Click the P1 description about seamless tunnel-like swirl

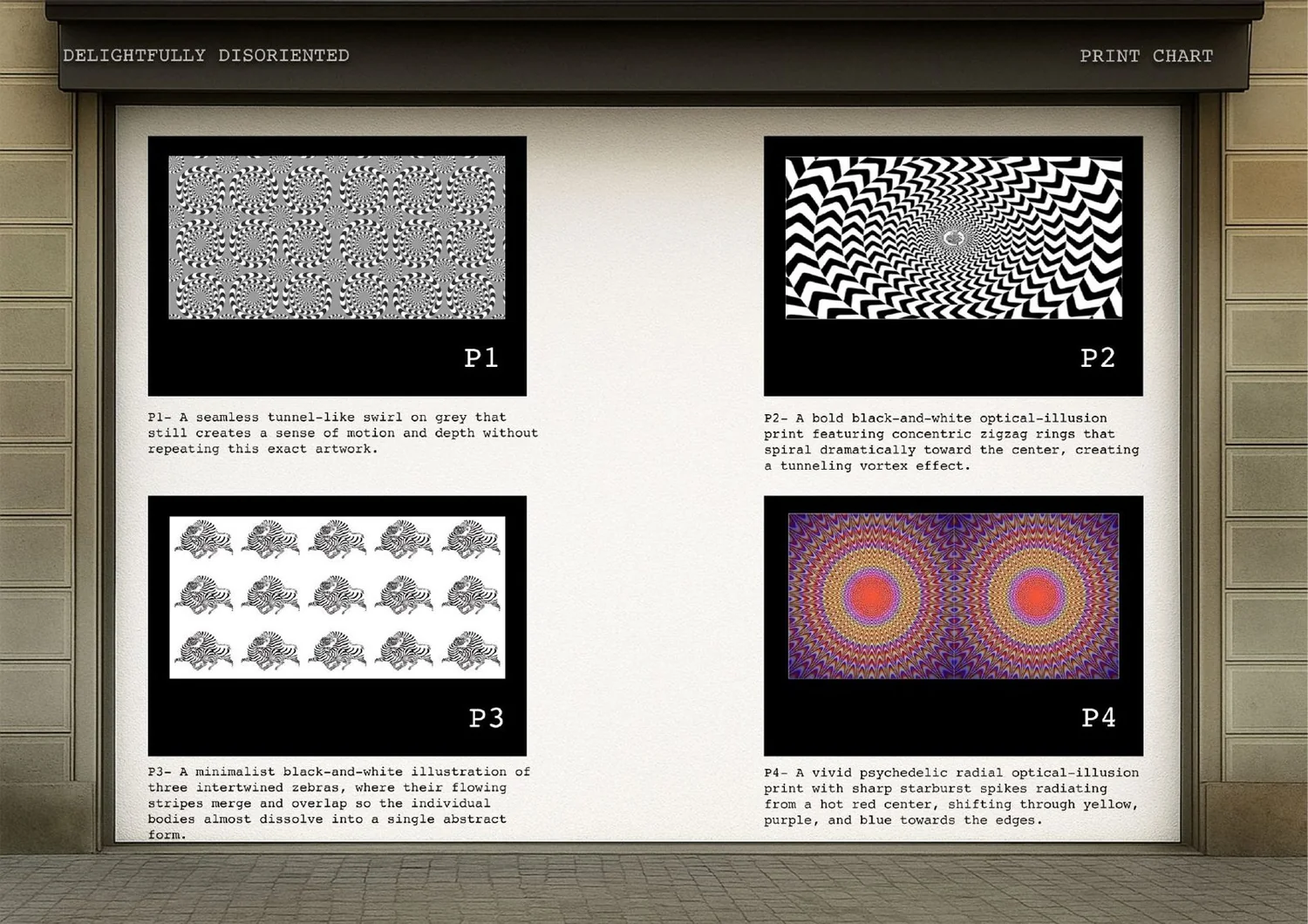343,433
